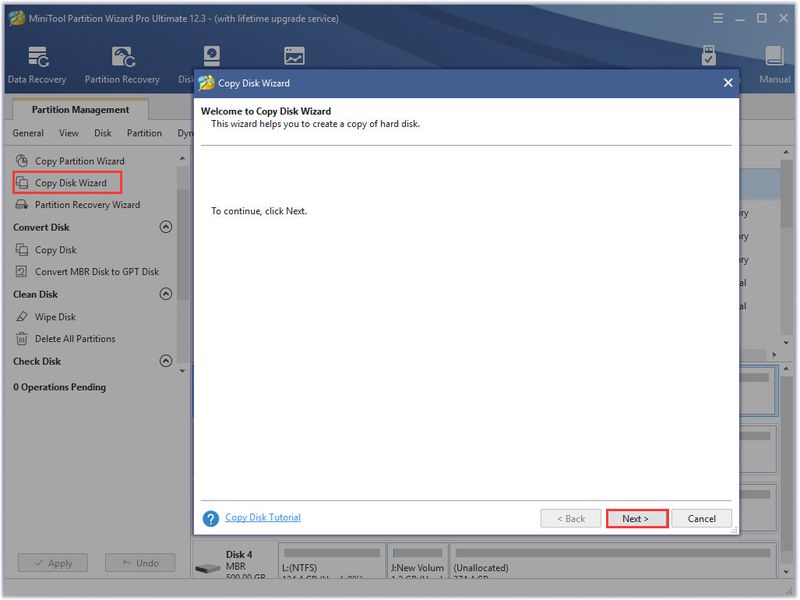Collapse the Clean Disk section
The width and height of the screenshot is (800, 600).
pyautogui.click(x=166, y=294)
